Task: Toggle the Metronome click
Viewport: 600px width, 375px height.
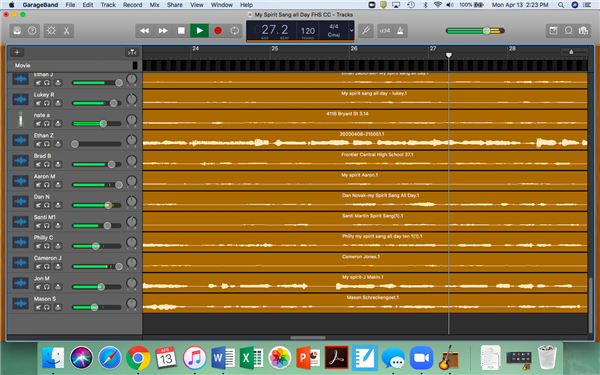Action: (x=400, y=31)
